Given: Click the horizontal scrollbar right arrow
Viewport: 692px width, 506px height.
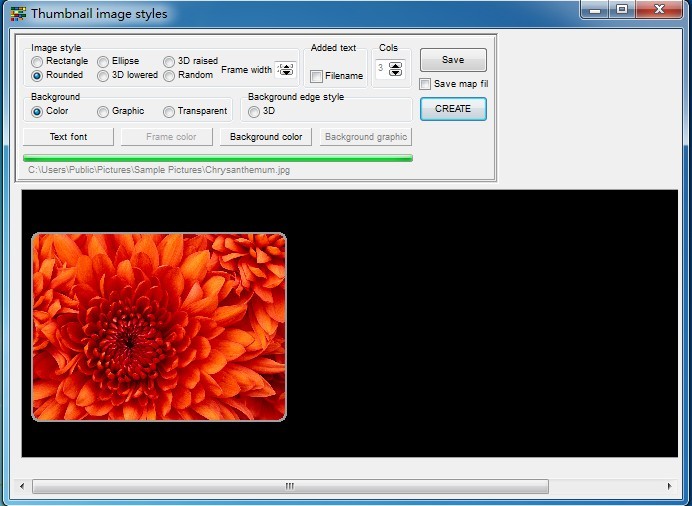Looking at the screenshot, I should click(x=670, y=487).
